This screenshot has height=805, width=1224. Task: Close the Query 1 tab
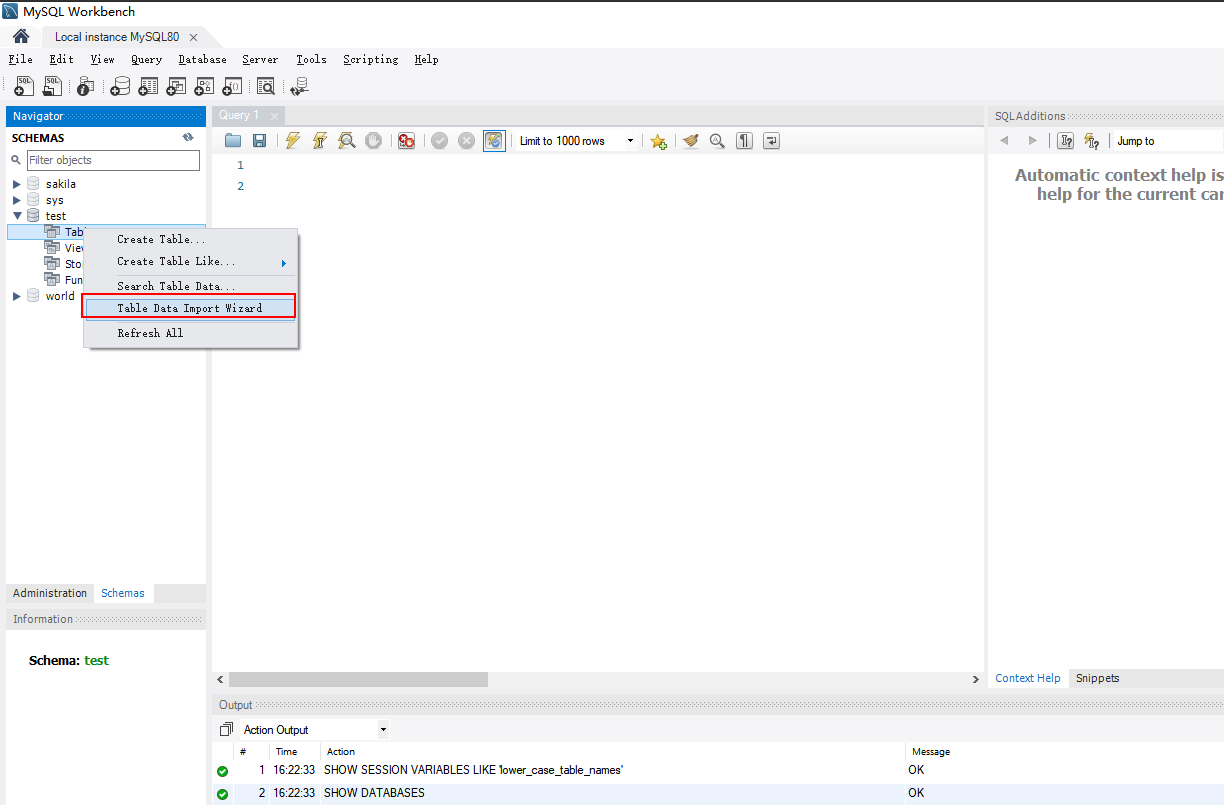click(274, 116)
